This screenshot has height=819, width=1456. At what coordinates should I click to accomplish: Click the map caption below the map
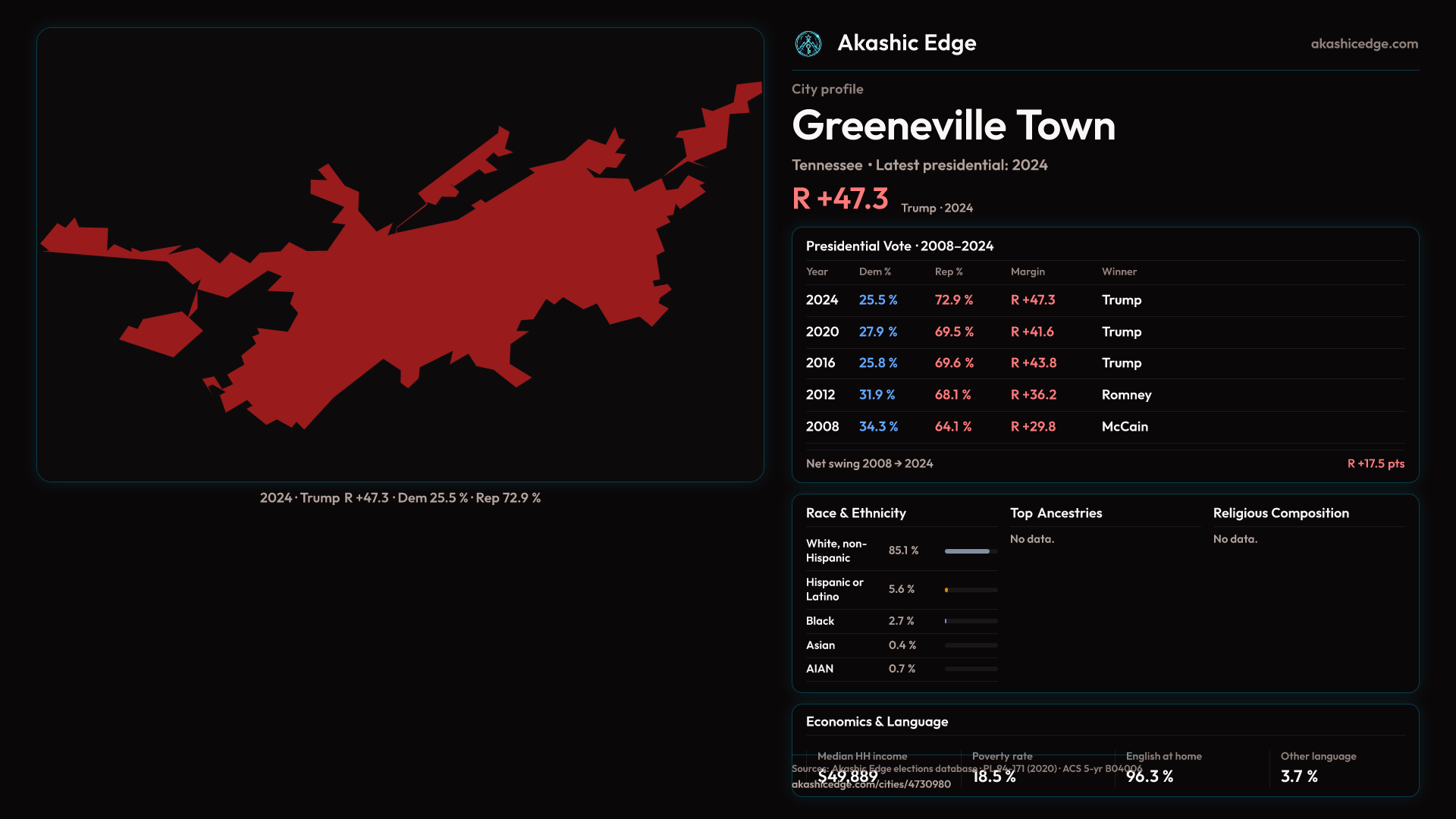(x=400, y=498)
